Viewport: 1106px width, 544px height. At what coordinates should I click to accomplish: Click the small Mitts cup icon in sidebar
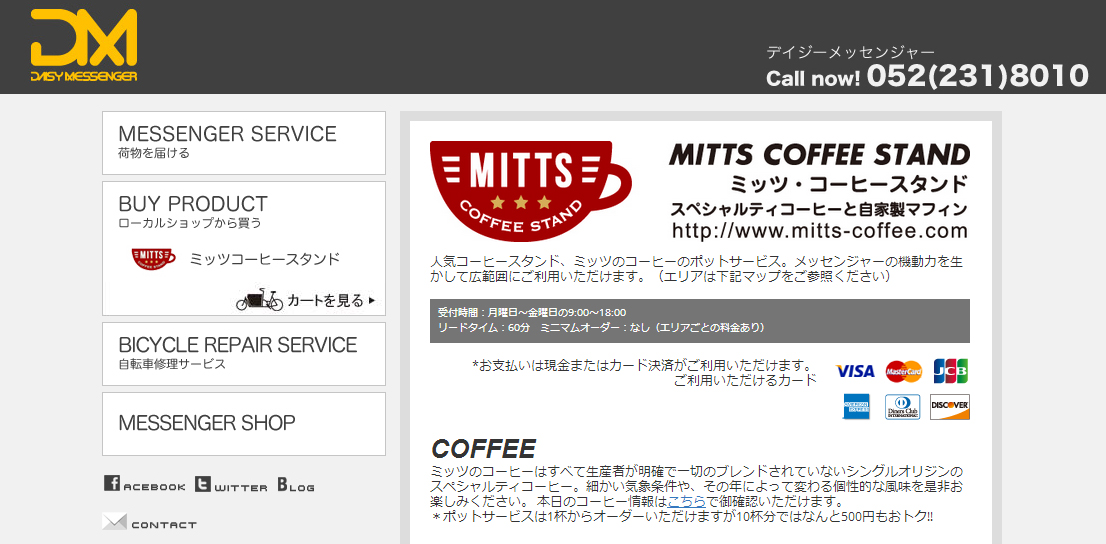click(154, 258)
